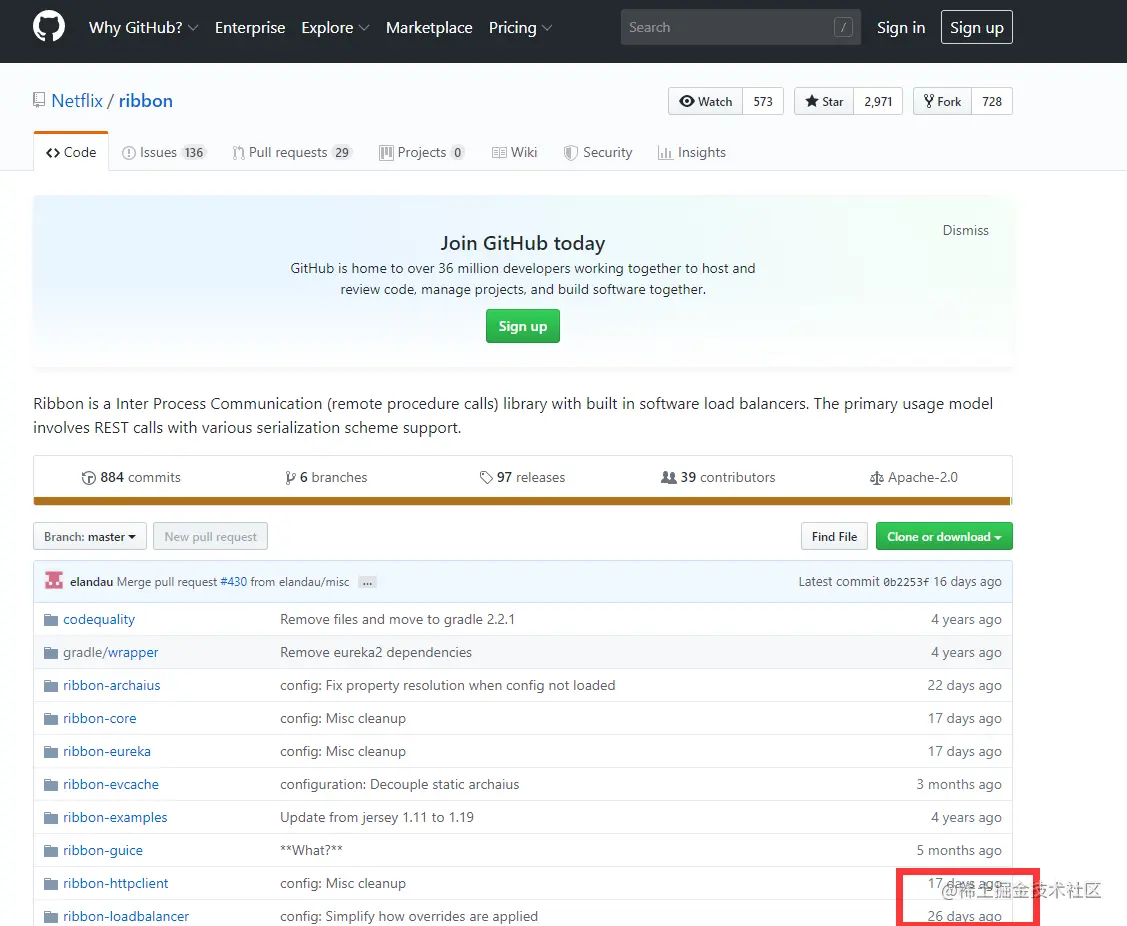Expand the Pricing menu

coord(520,27)
